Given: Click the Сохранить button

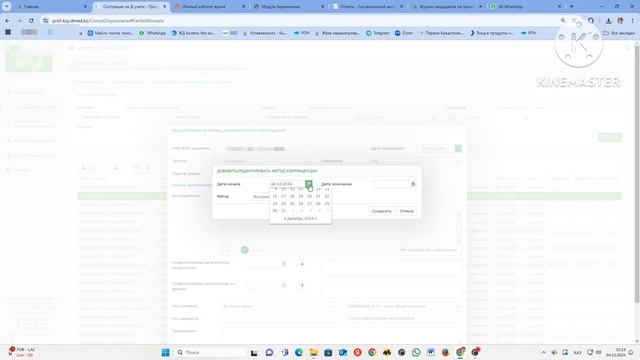Looking at the screenshot, I should click(382, 211).
